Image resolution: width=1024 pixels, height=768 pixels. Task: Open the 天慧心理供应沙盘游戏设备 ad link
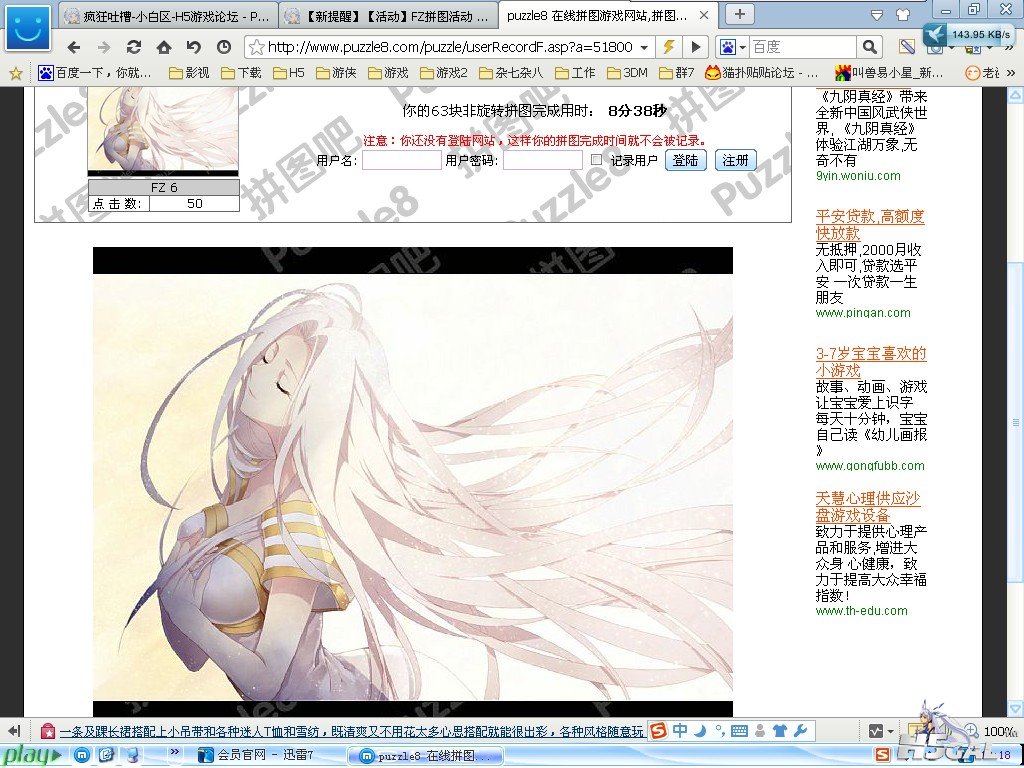point(867,507)
